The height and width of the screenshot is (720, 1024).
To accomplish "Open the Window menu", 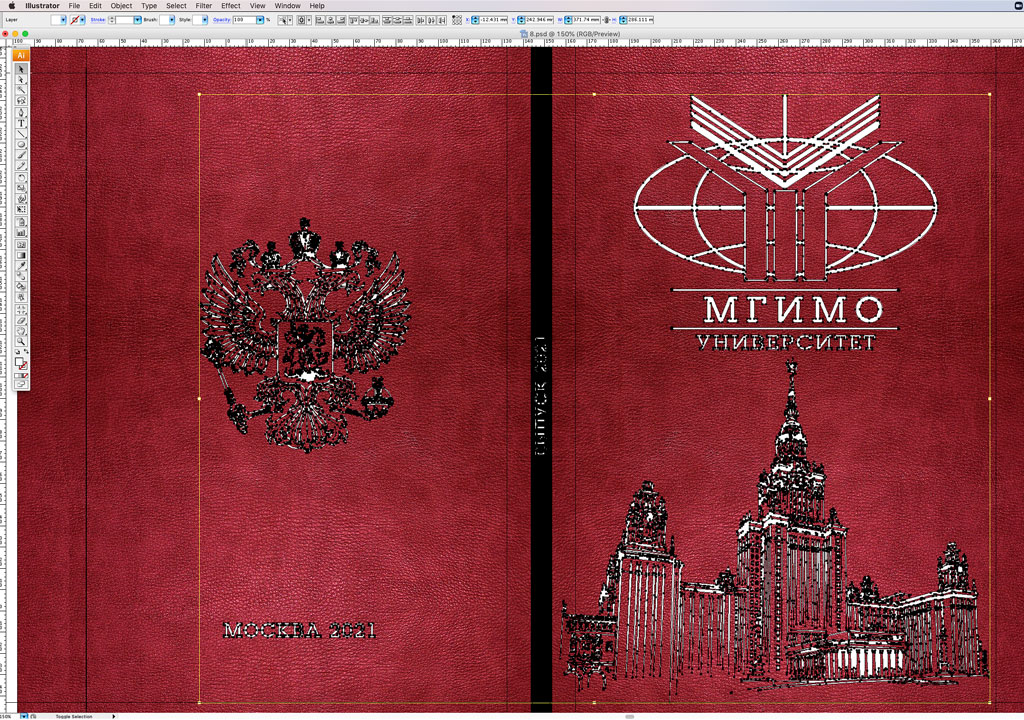I will [287, 5].
